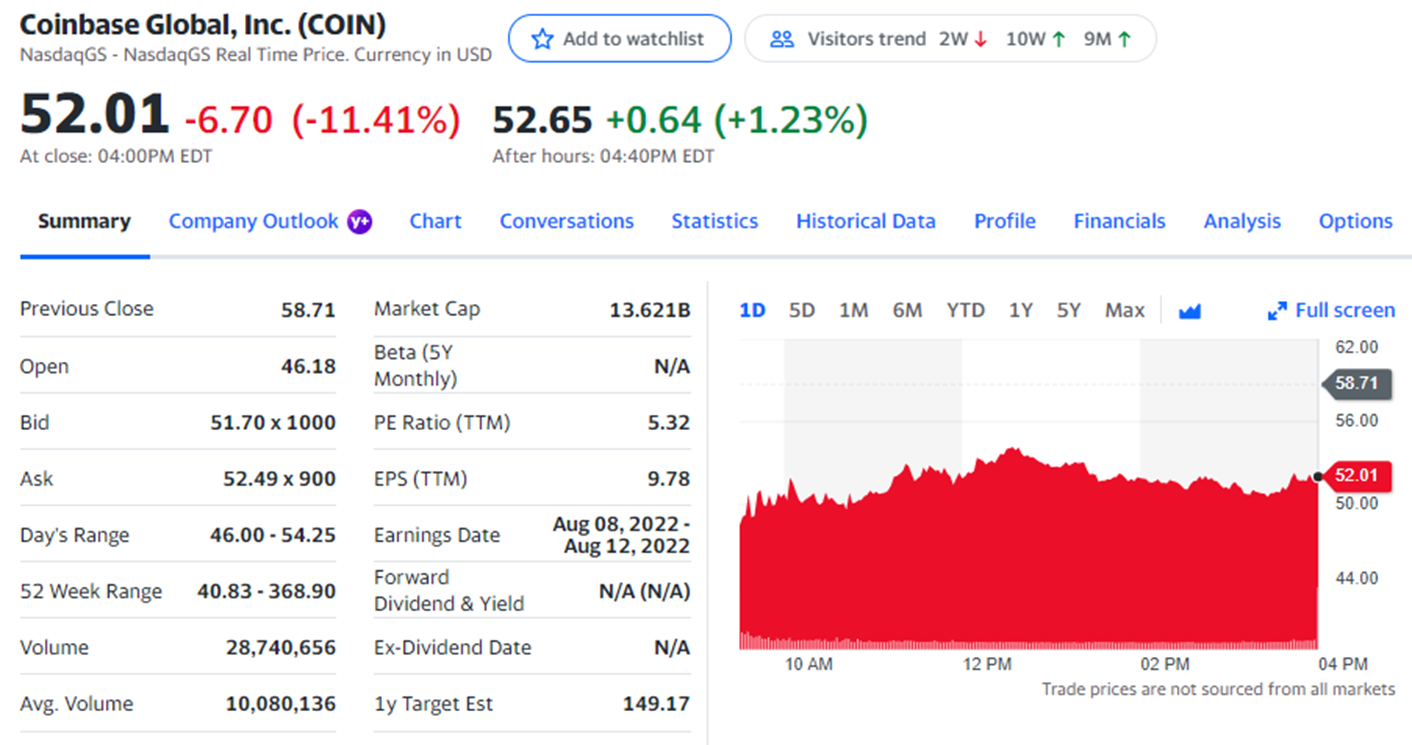Click the full screen expand arrows icon

[x=1277, y=311]
